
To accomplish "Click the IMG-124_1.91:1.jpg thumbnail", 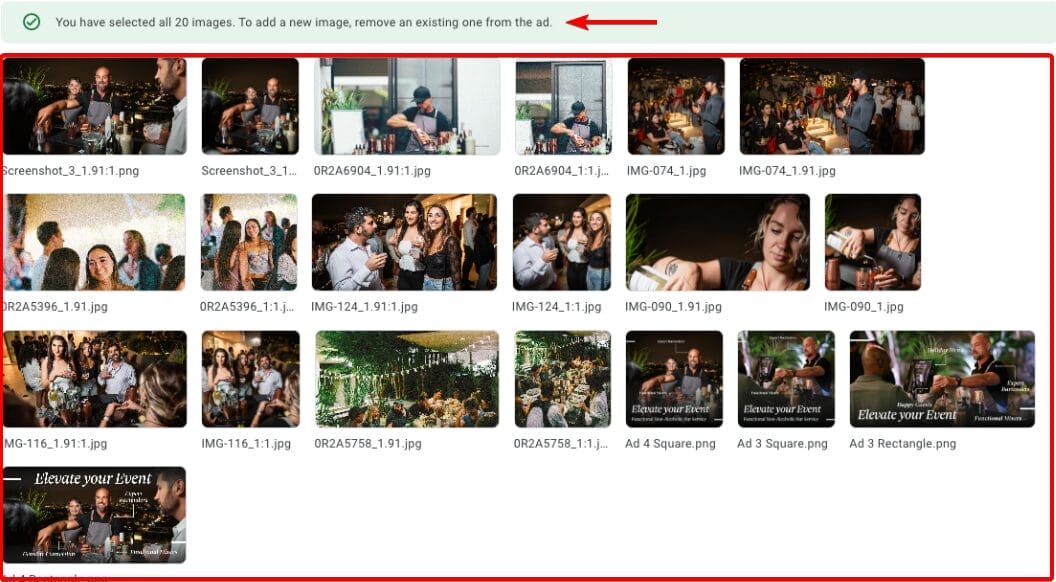I will pos(404,242).
